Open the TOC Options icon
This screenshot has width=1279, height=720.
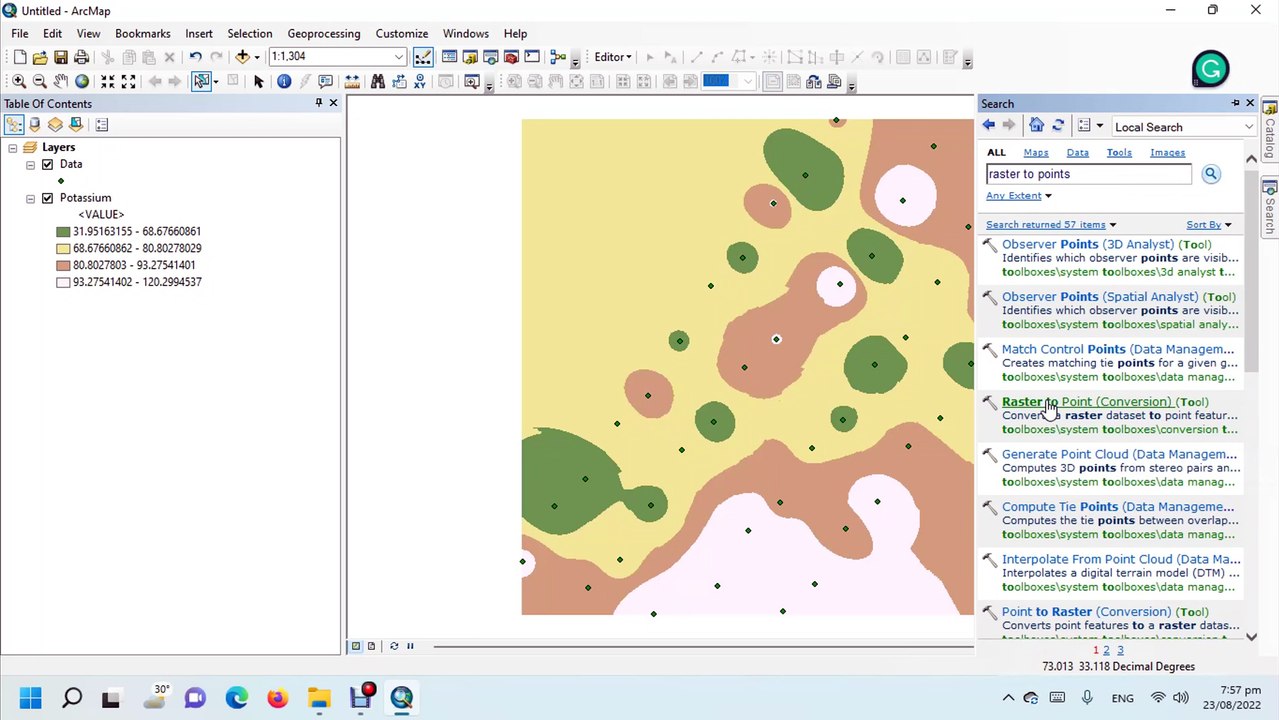point(101,125)
